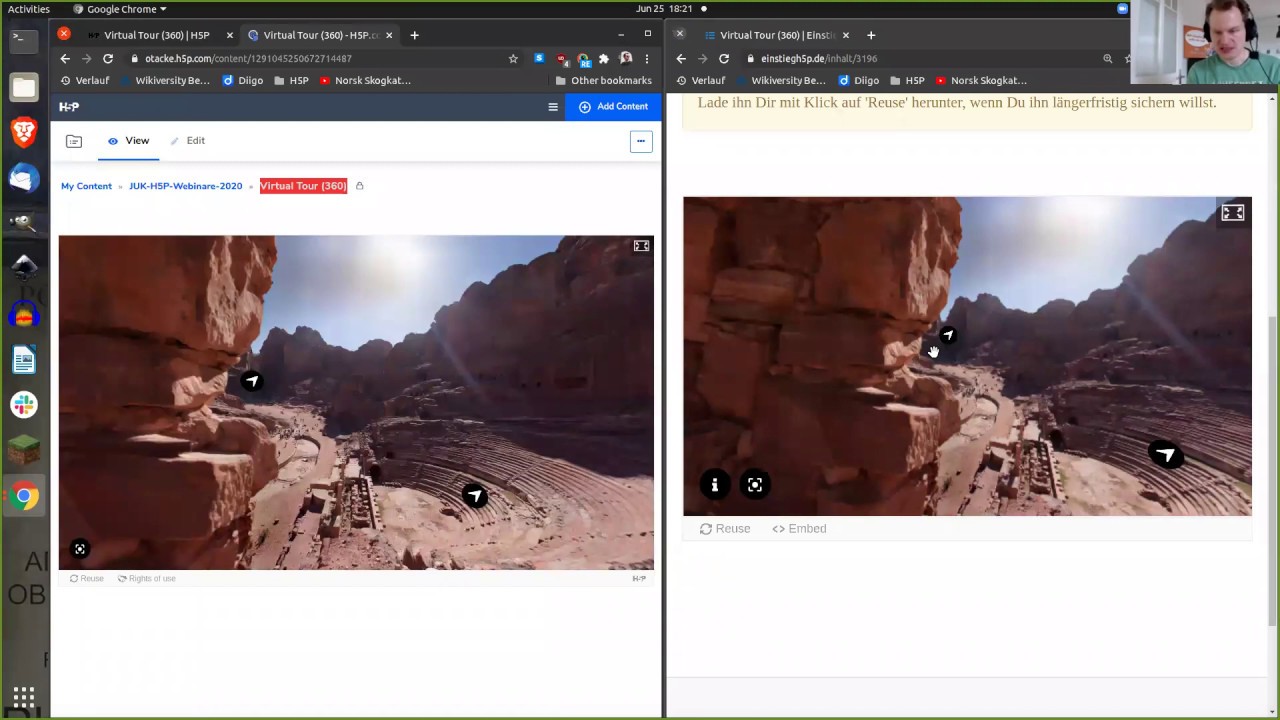The height and width of the screenshot is (720, 1280).
Task: Go back in the left browser window
Action: (65, 59)
